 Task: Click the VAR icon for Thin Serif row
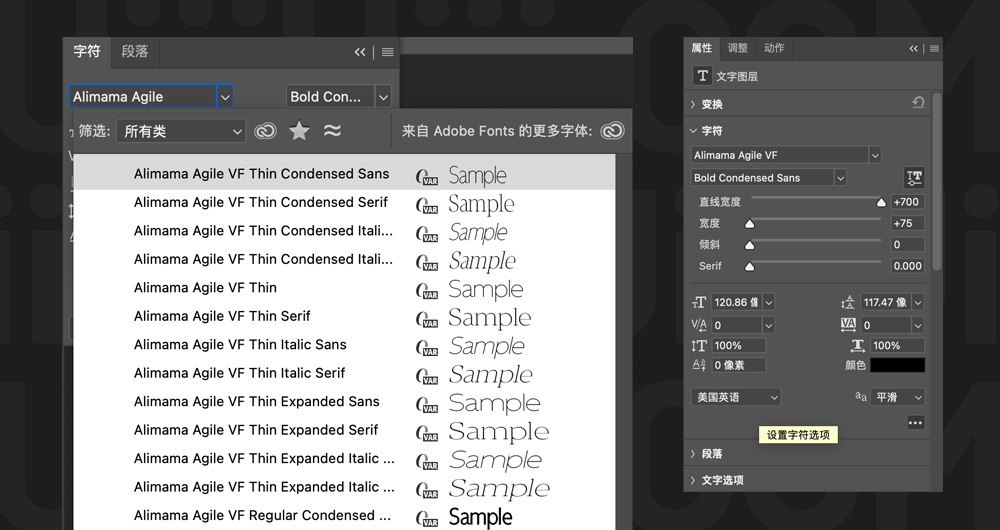pos(427,319)
